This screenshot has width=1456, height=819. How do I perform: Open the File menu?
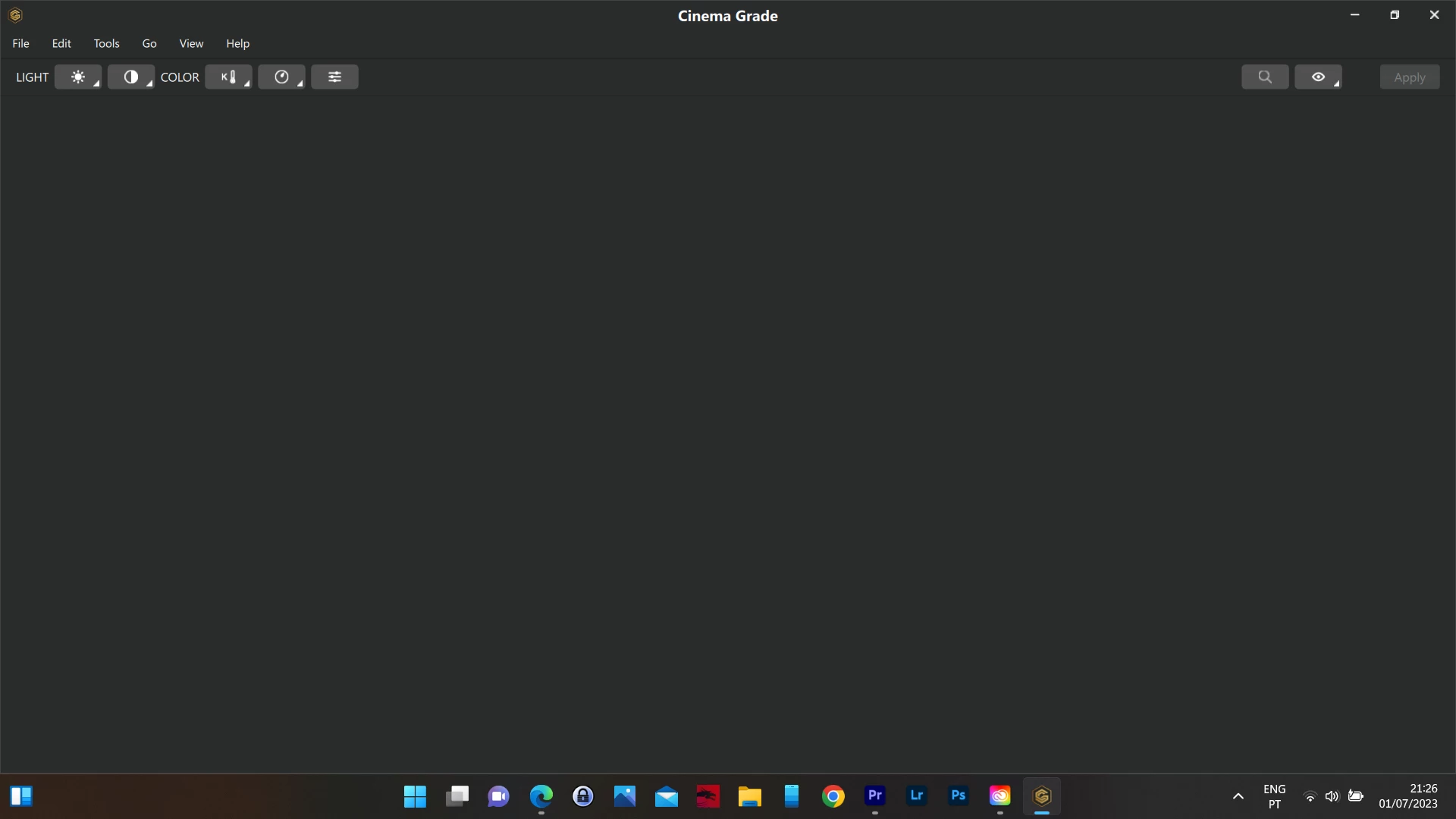pos(20,43)
